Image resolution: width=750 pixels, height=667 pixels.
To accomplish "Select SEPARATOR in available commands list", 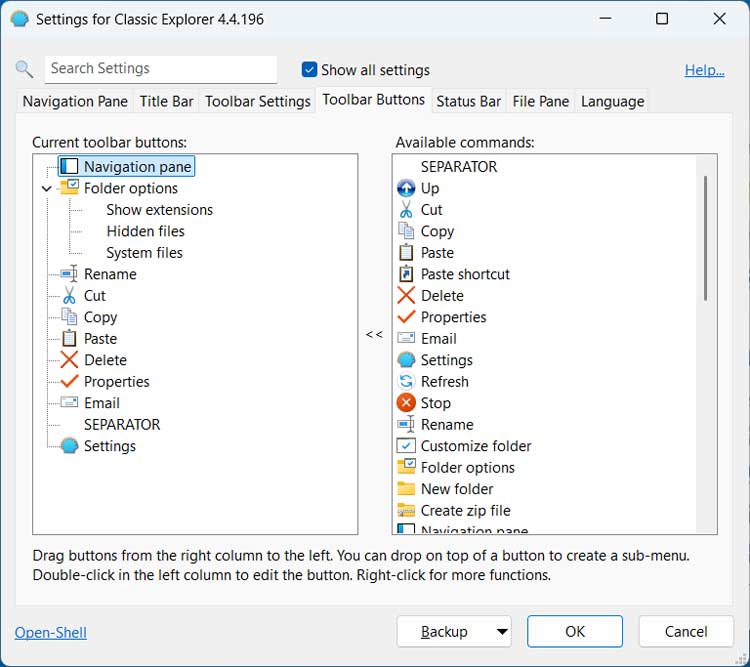I will tap(459, 167).
